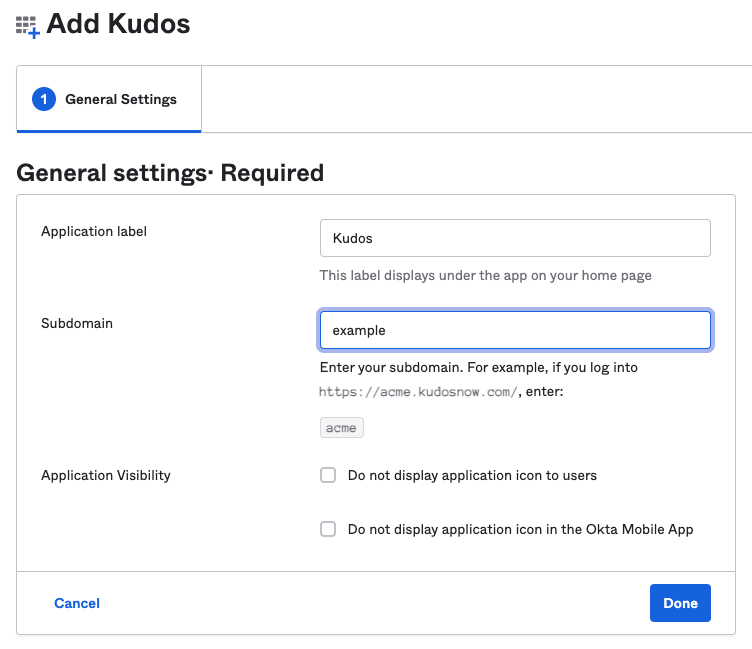This screenshot has width=752, height=649.
Task: Click the Cancel link
Action: (x=77, y=603)
